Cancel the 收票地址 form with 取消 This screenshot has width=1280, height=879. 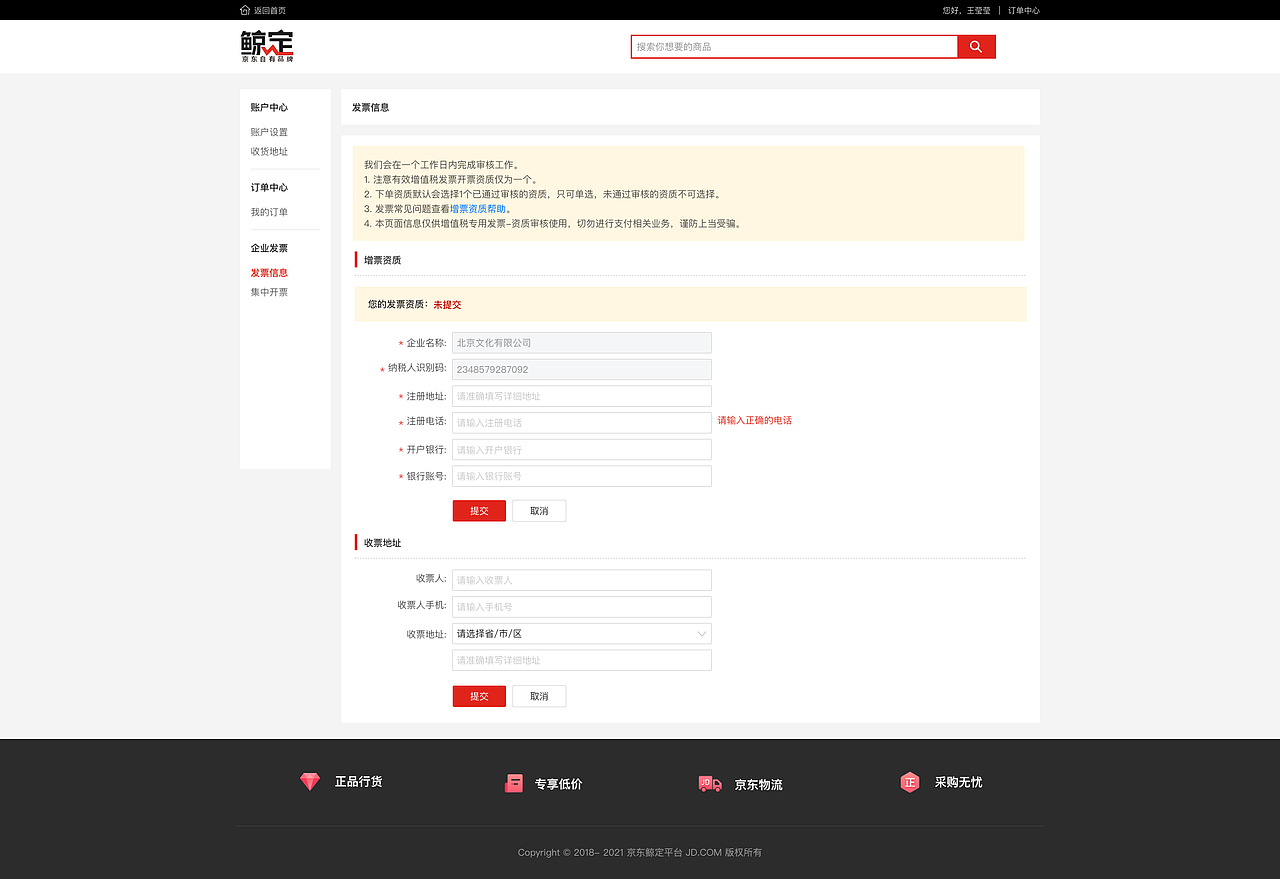click(539, 695)
